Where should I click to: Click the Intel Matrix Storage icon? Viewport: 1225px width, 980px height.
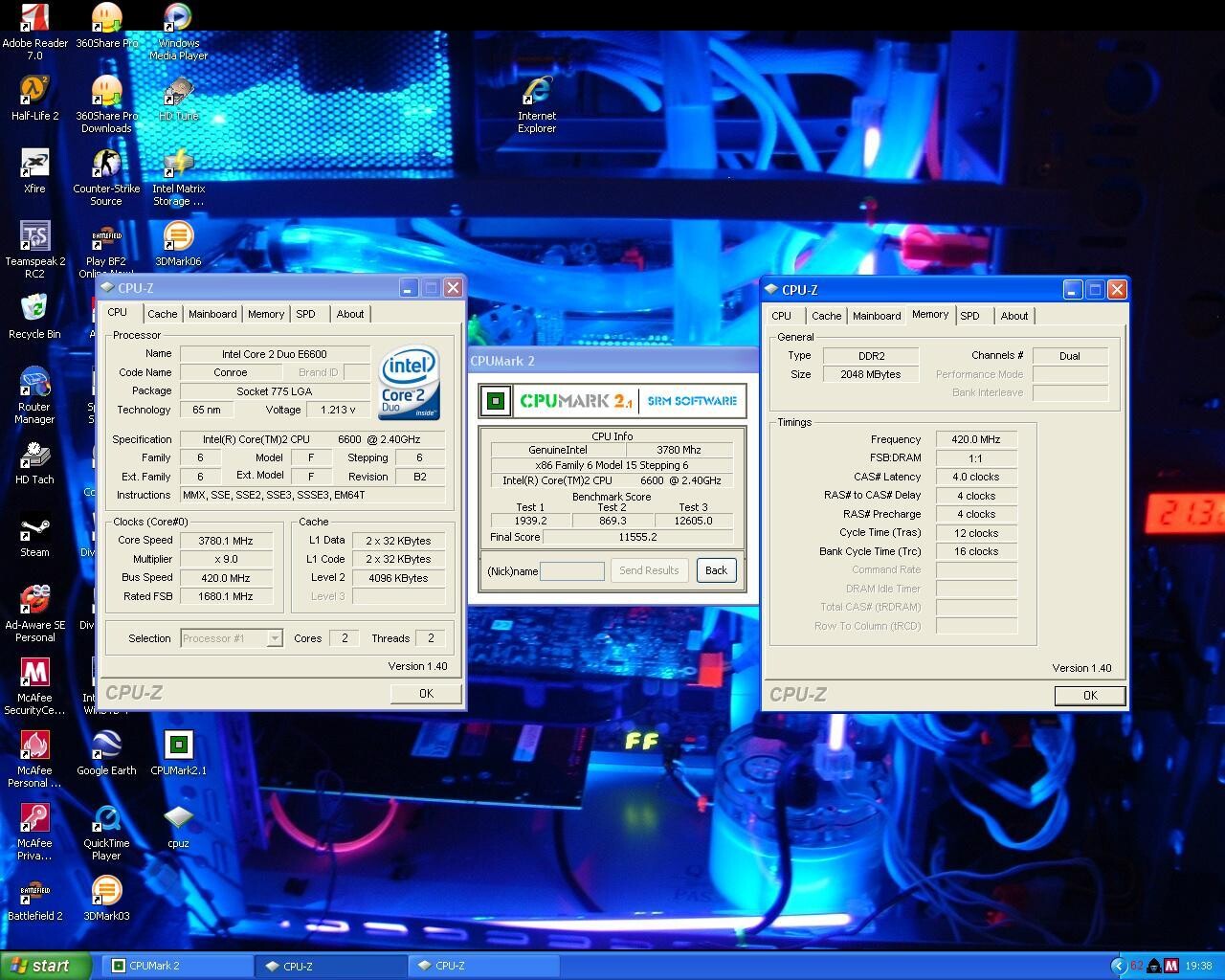[x=178, y=177]
